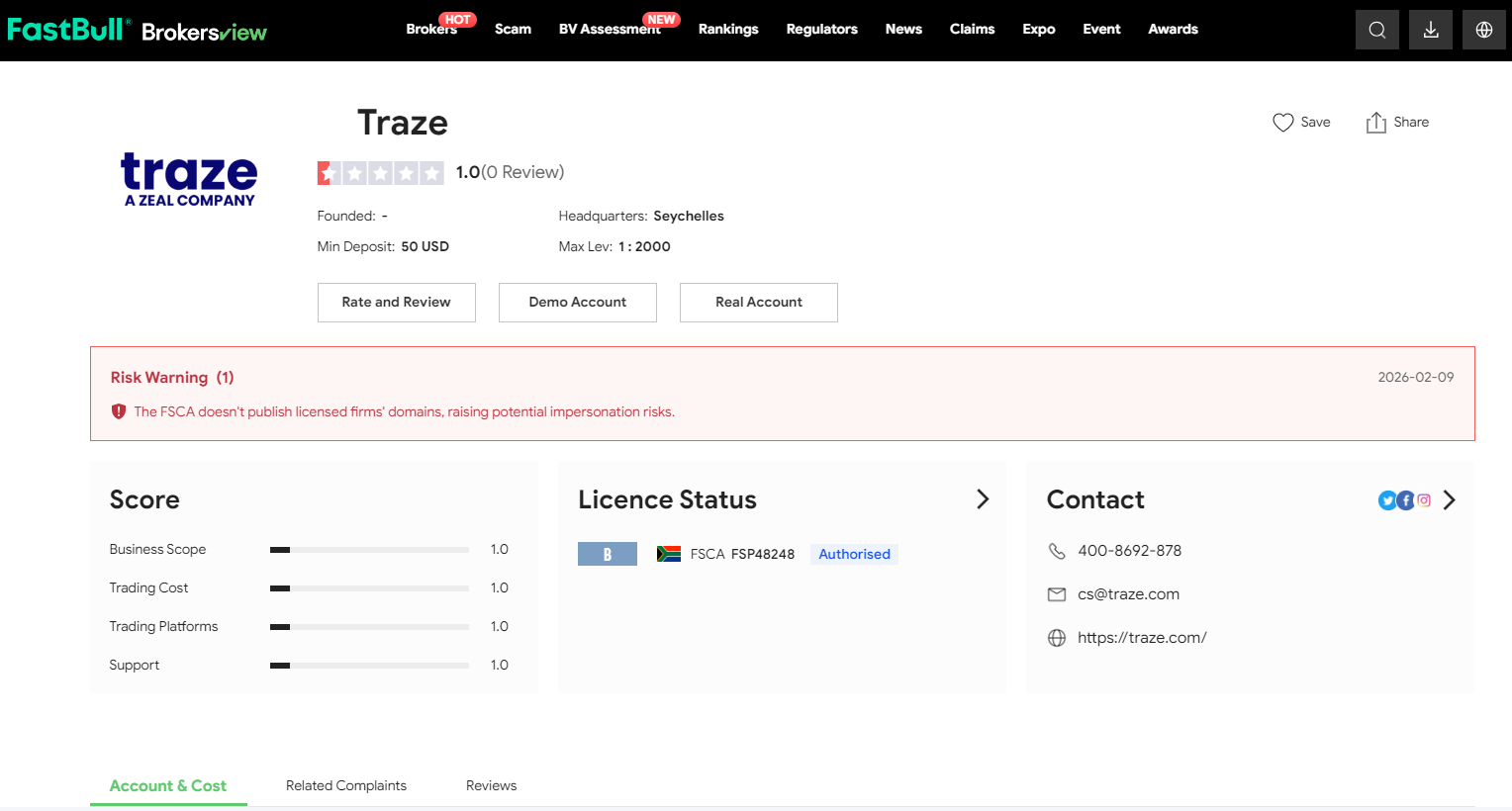Open the search icon in header

(1376, 30)
